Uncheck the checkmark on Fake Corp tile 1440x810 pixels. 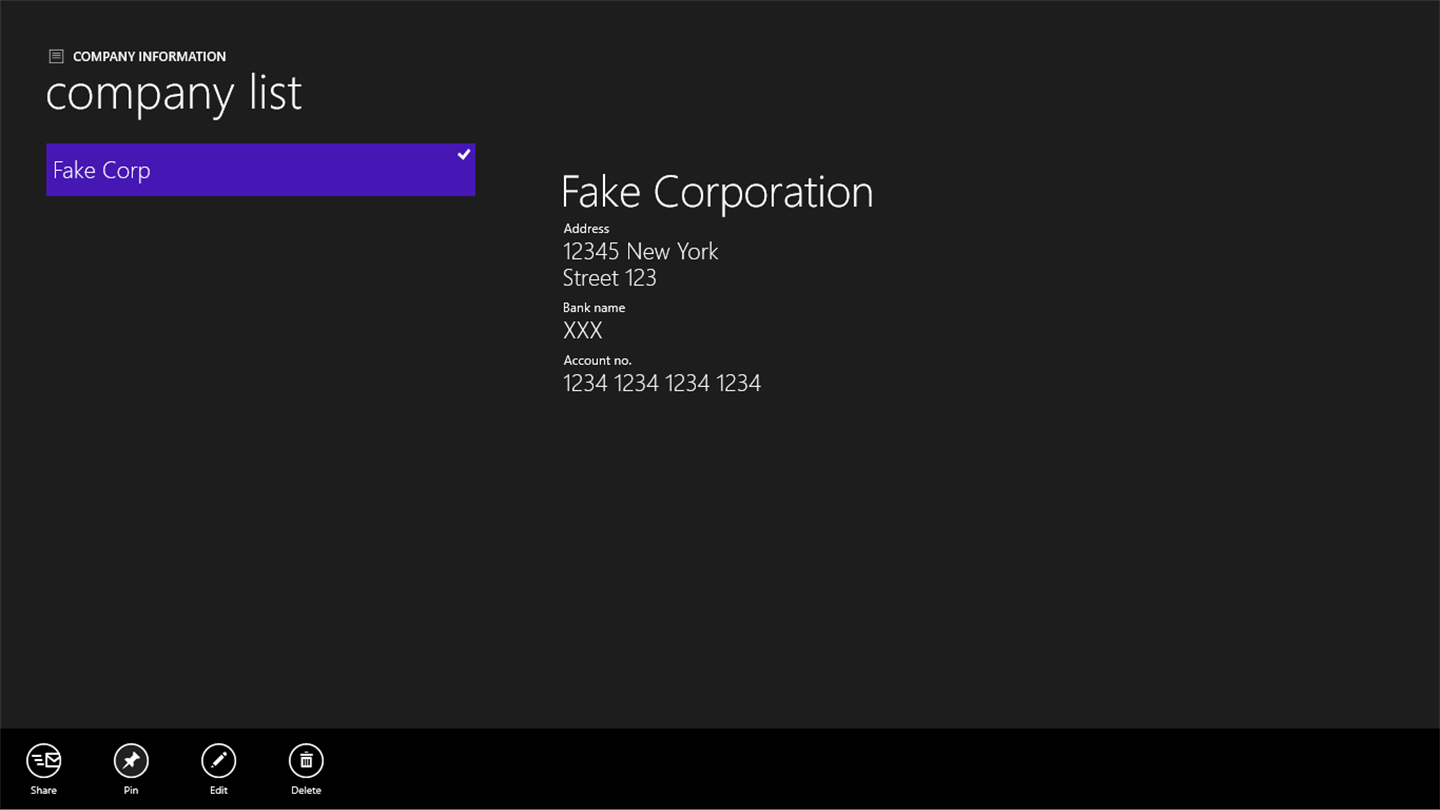tap(464, 155)
